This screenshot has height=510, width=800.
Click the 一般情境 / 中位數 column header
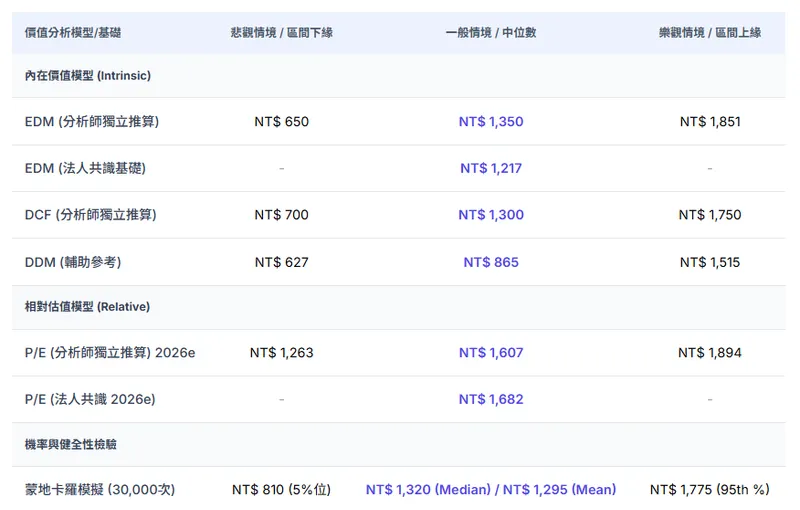tap(490, 33)
